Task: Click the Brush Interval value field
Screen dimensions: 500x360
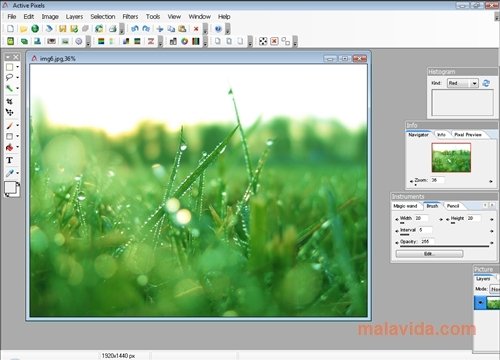Action: click(x=425, y=230)
